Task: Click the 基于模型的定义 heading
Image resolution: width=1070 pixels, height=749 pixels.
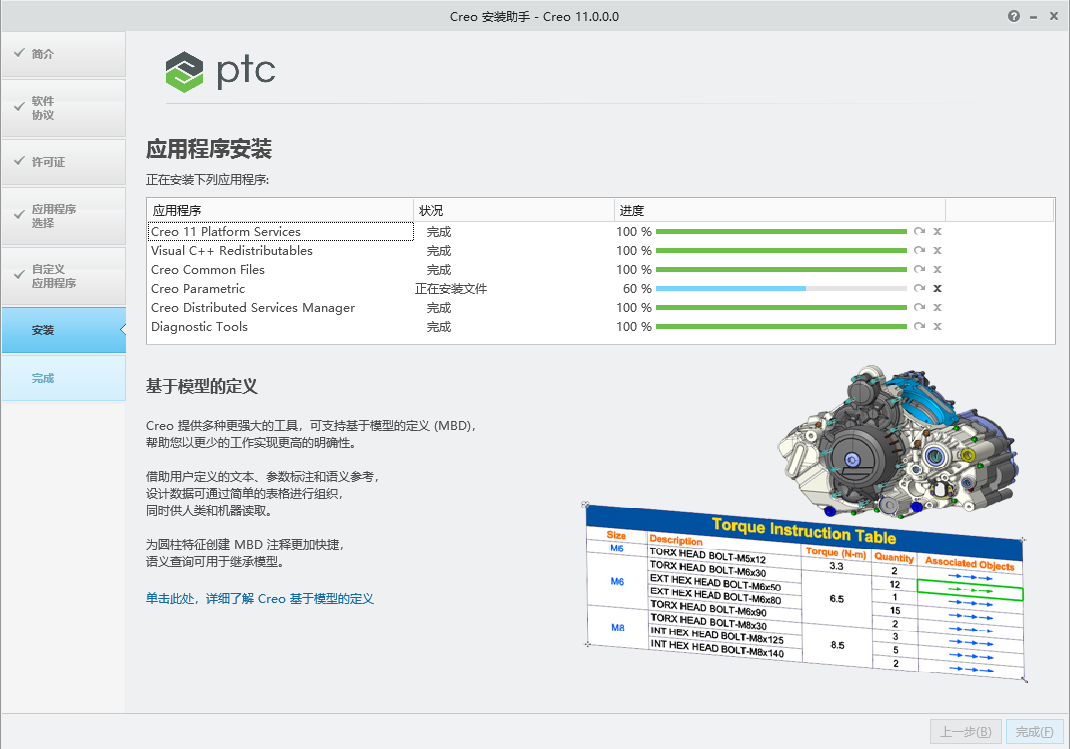Action: pyautogui.click(x=202, y=387)
